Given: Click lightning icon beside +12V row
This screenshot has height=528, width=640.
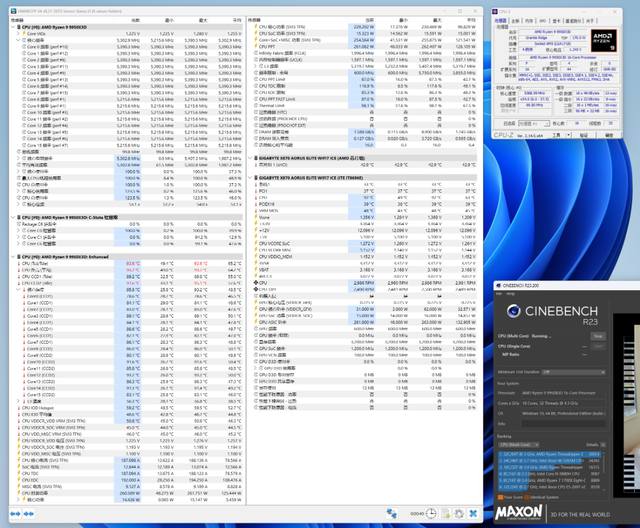Looking at the screenshot, I should 256,230.
